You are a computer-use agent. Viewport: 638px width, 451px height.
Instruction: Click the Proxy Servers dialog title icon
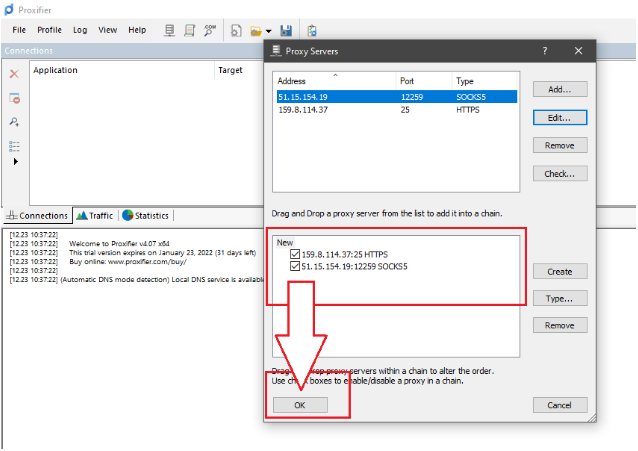click(x=276, y=51)
